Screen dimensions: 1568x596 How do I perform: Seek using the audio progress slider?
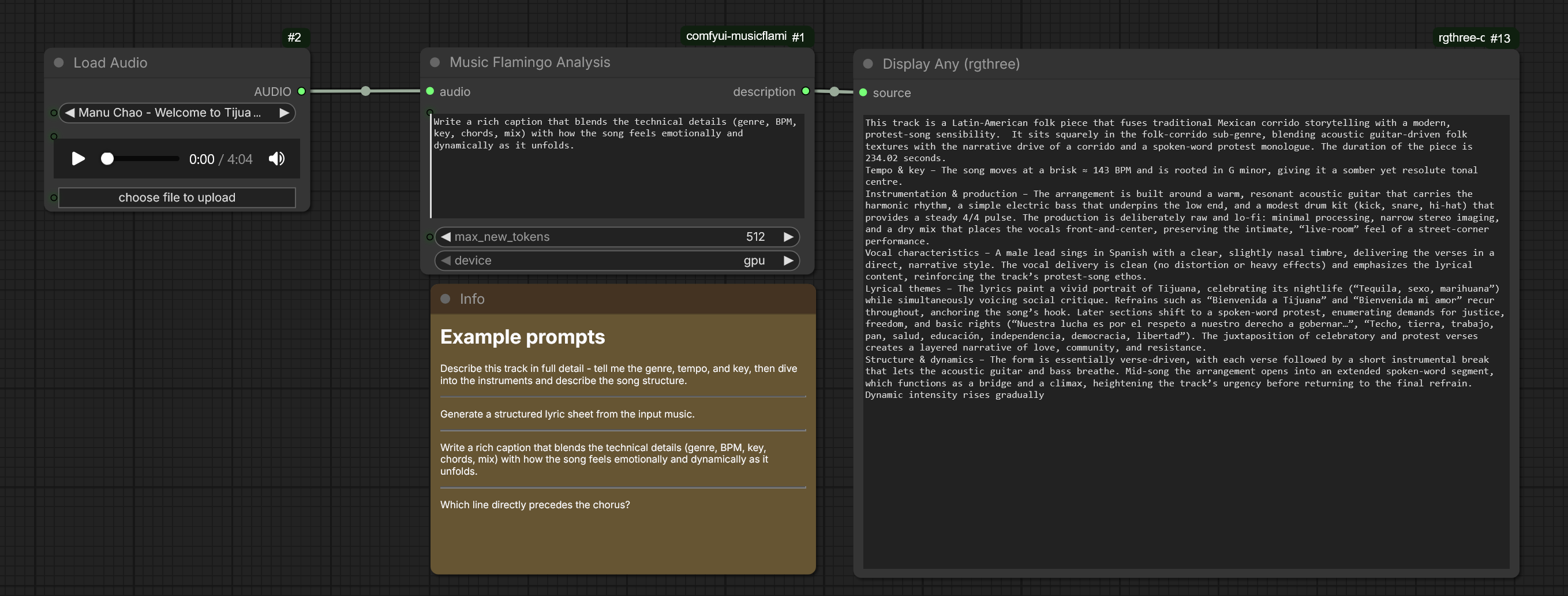click(x=140, y=159)
